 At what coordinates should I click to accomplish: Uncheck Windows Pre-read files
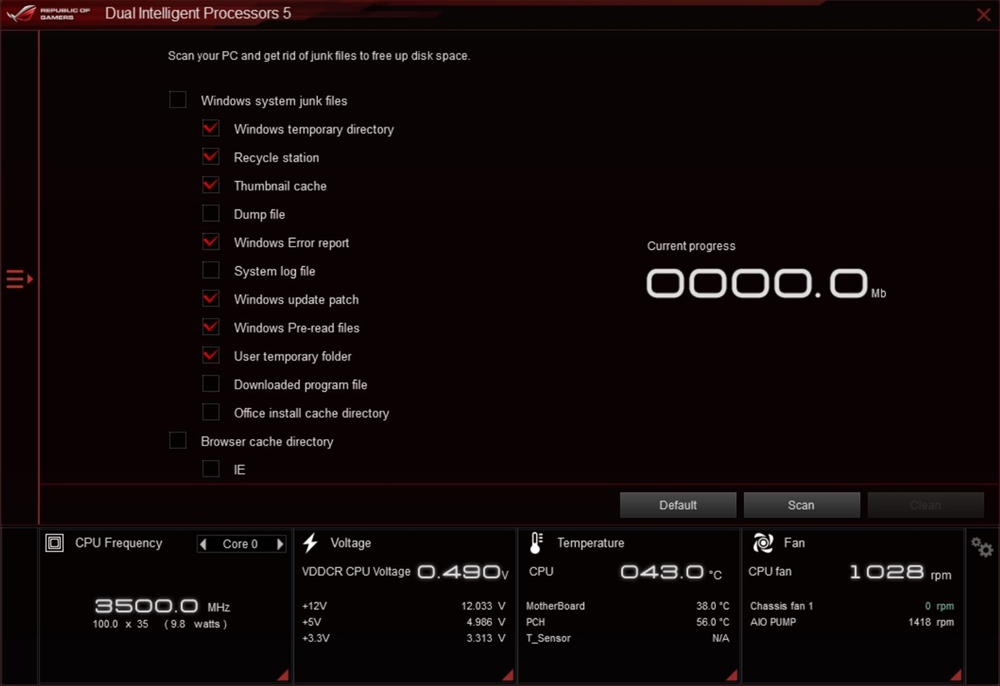click(x=211, y=327)
